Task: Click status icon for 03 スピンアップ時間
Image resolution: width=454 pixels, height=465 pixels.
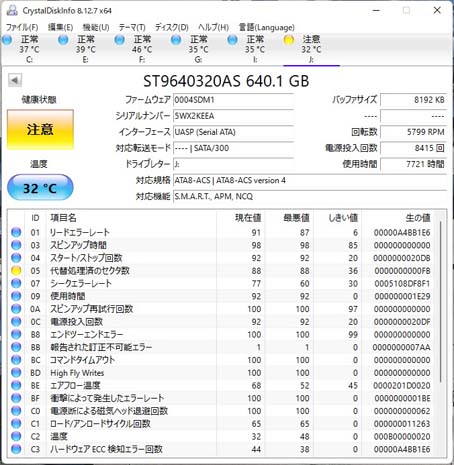Action: click(x=16, y=245)
